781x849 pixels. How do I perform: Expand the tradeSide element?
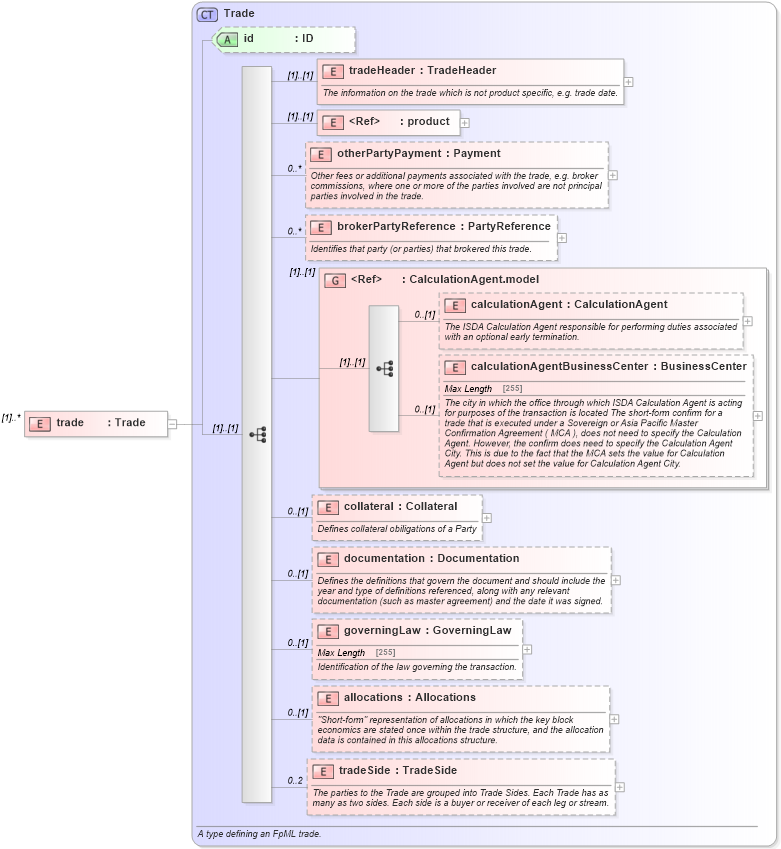tap(620, 787)
